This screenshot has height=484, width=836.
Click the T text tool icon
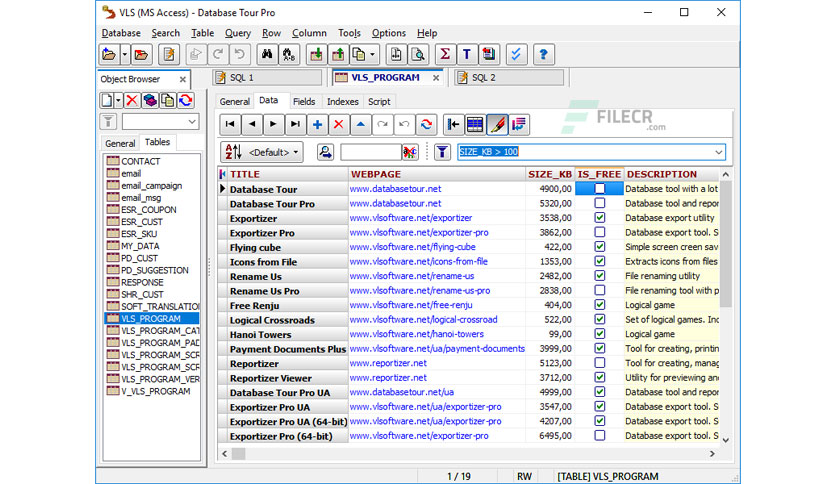point(467,54)
